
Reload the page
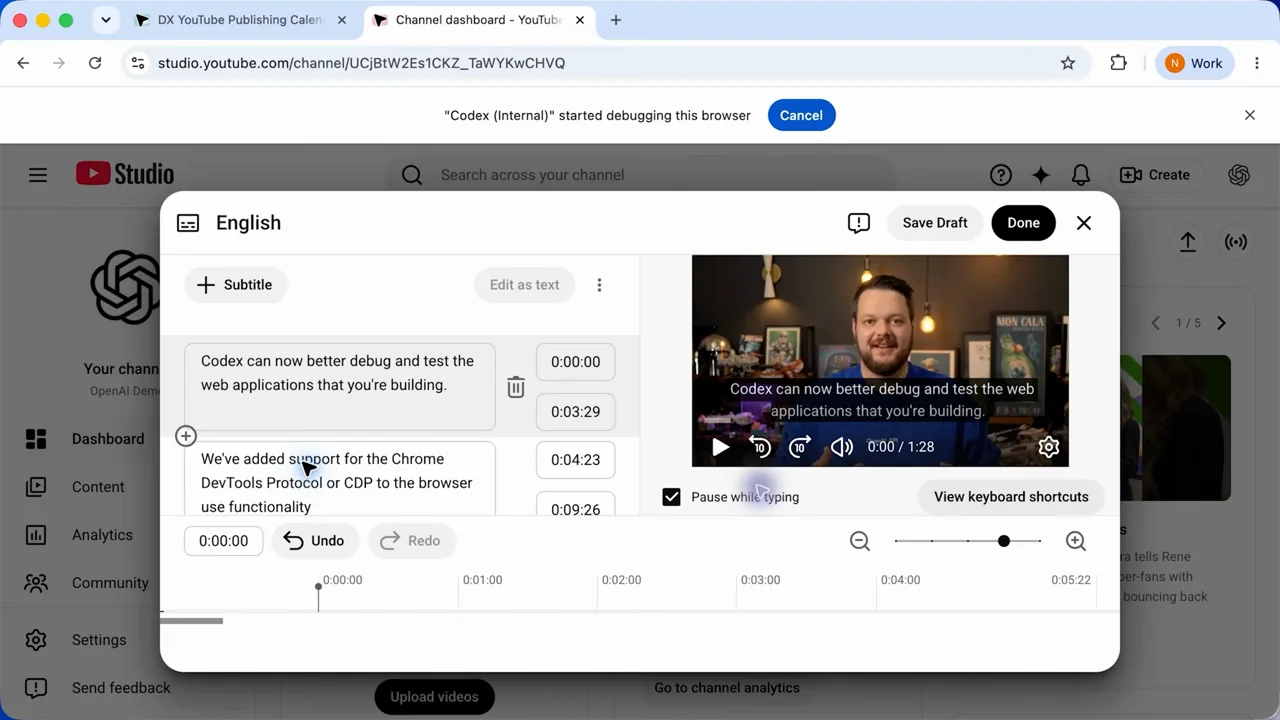(95, 63)
